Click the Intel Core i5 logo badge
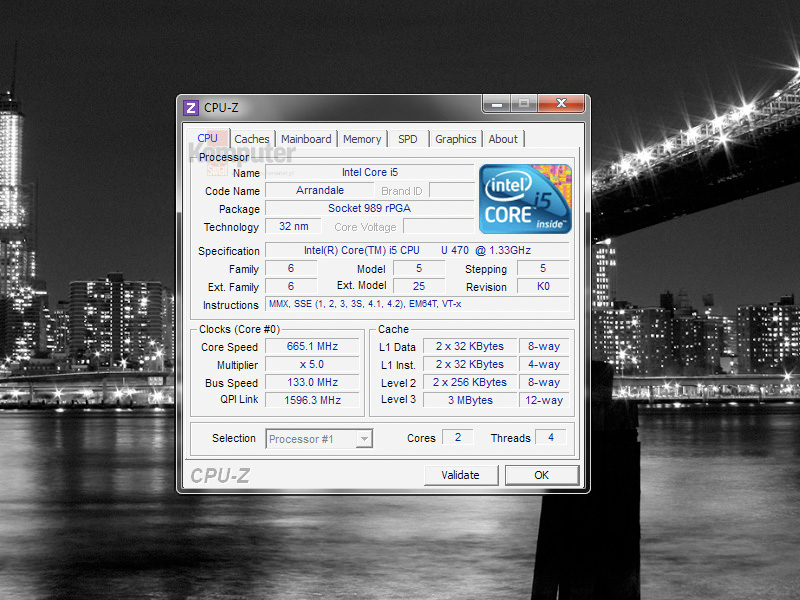The image size is (800, 600). (525, 199)
